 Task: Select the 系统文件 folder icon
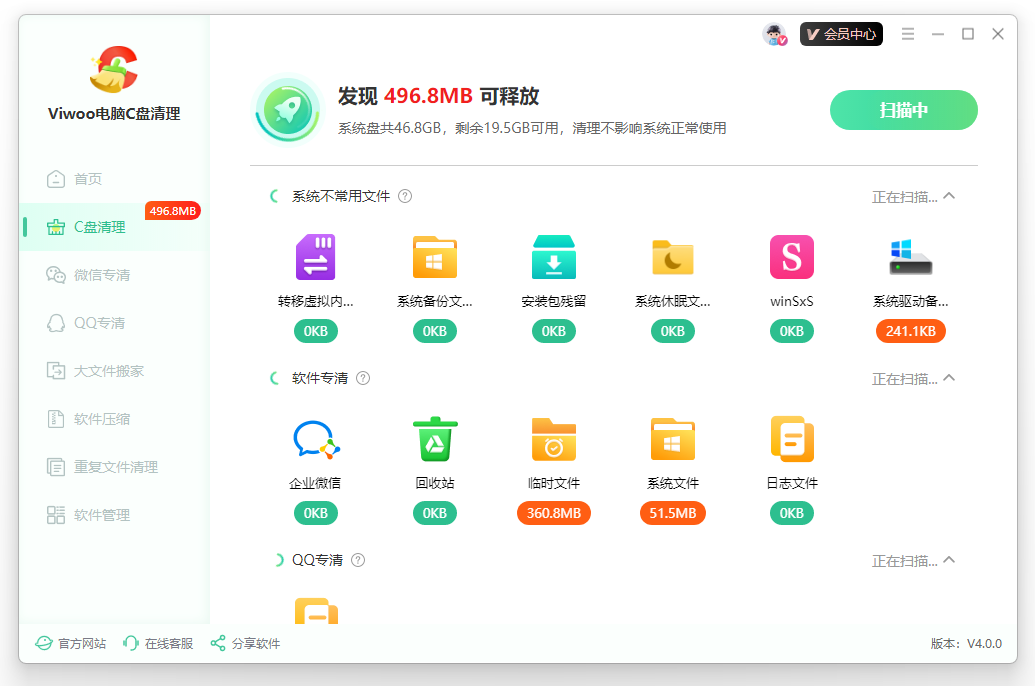672,439
